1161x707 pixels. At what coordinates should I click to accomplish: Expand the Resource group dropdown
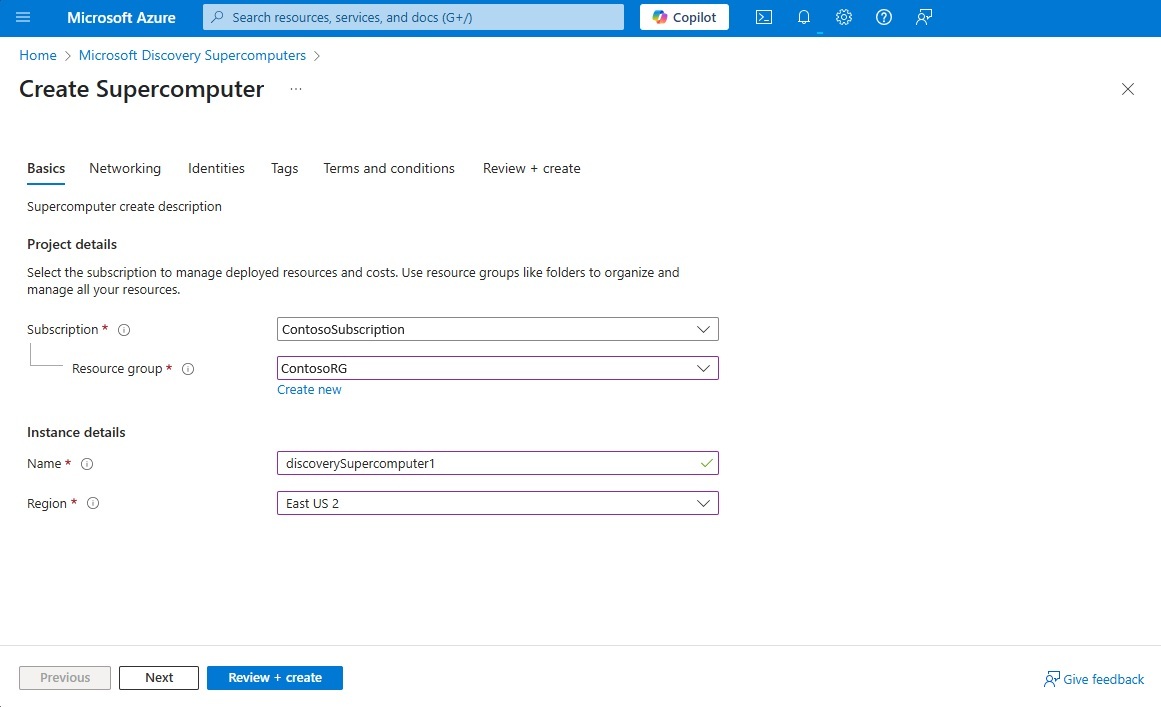coord(498,368)
